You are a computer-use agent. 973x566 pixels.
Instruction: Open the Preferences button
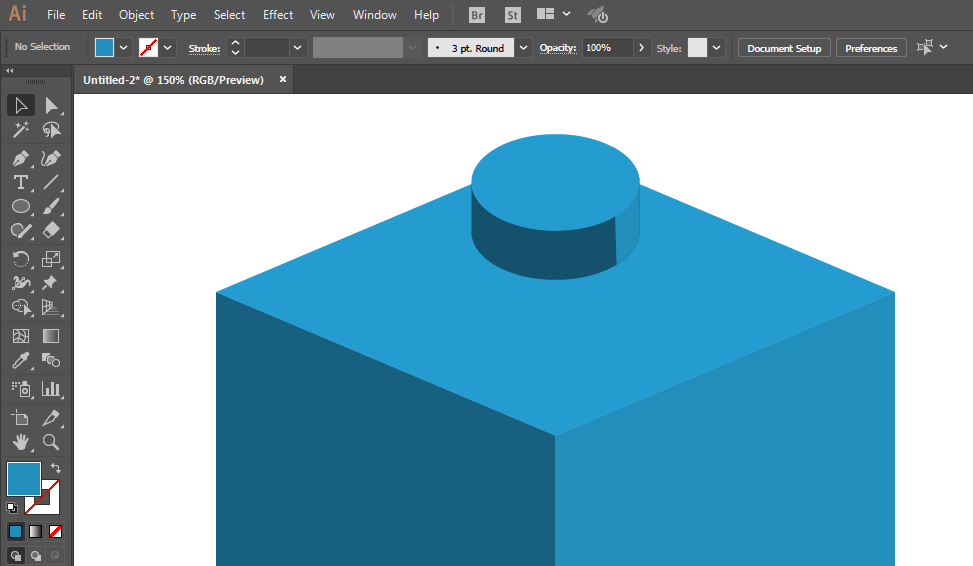871,48
